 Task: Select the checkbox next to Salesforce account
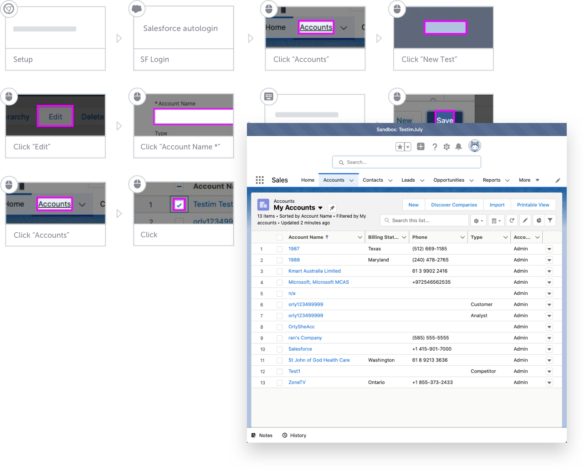pyautogui.click(x=279, y=349)
